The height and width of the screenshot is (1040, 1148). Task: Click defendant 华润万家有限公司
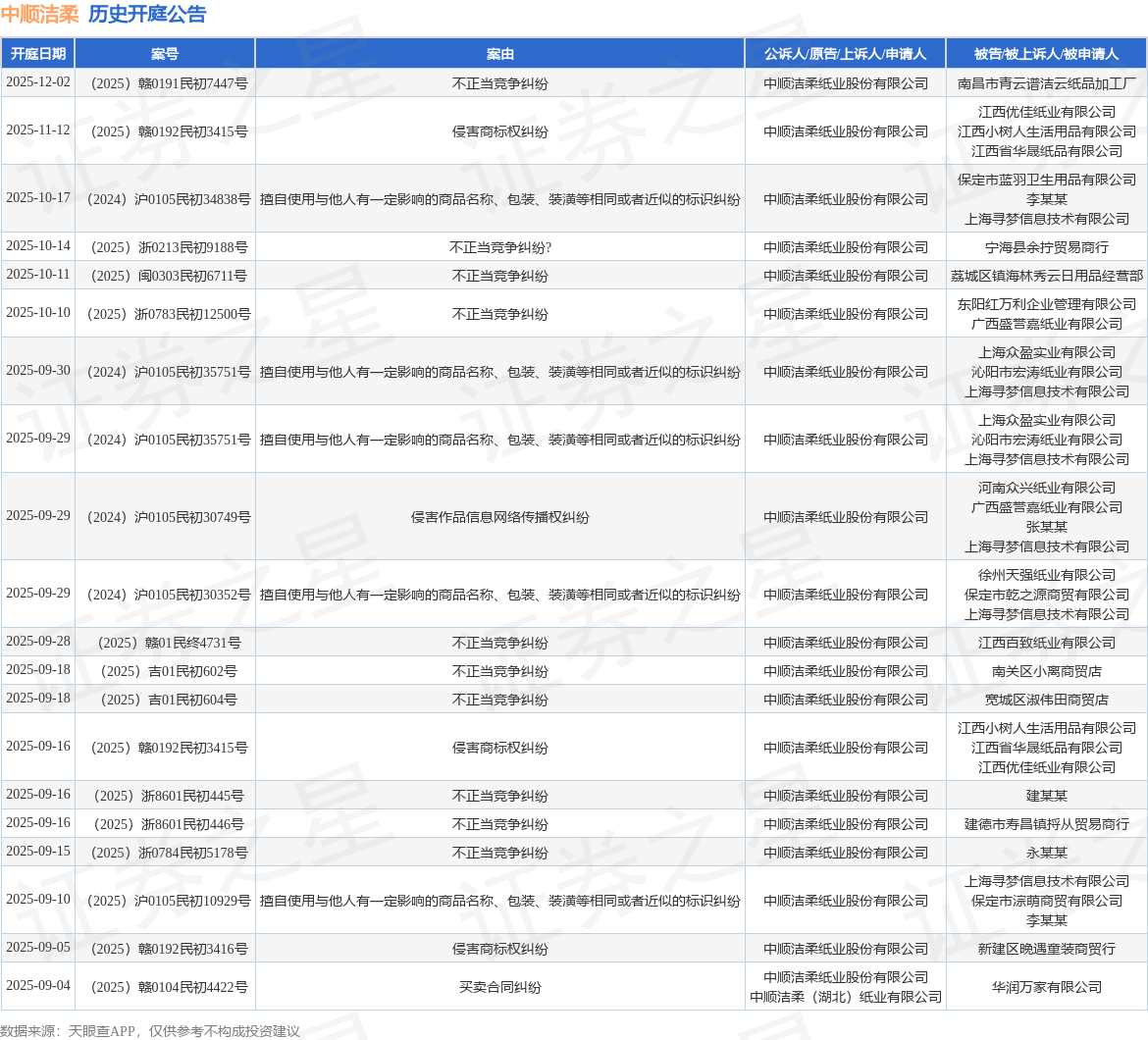(1046, 987)
